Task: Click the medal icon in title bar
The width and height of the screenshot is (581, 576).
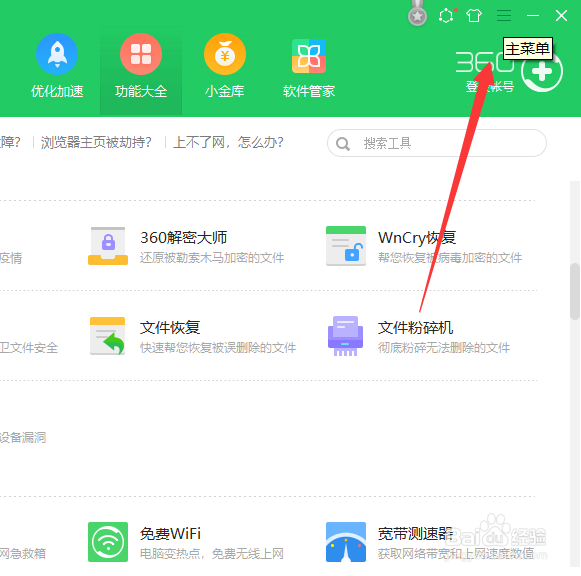Action: 417,14
